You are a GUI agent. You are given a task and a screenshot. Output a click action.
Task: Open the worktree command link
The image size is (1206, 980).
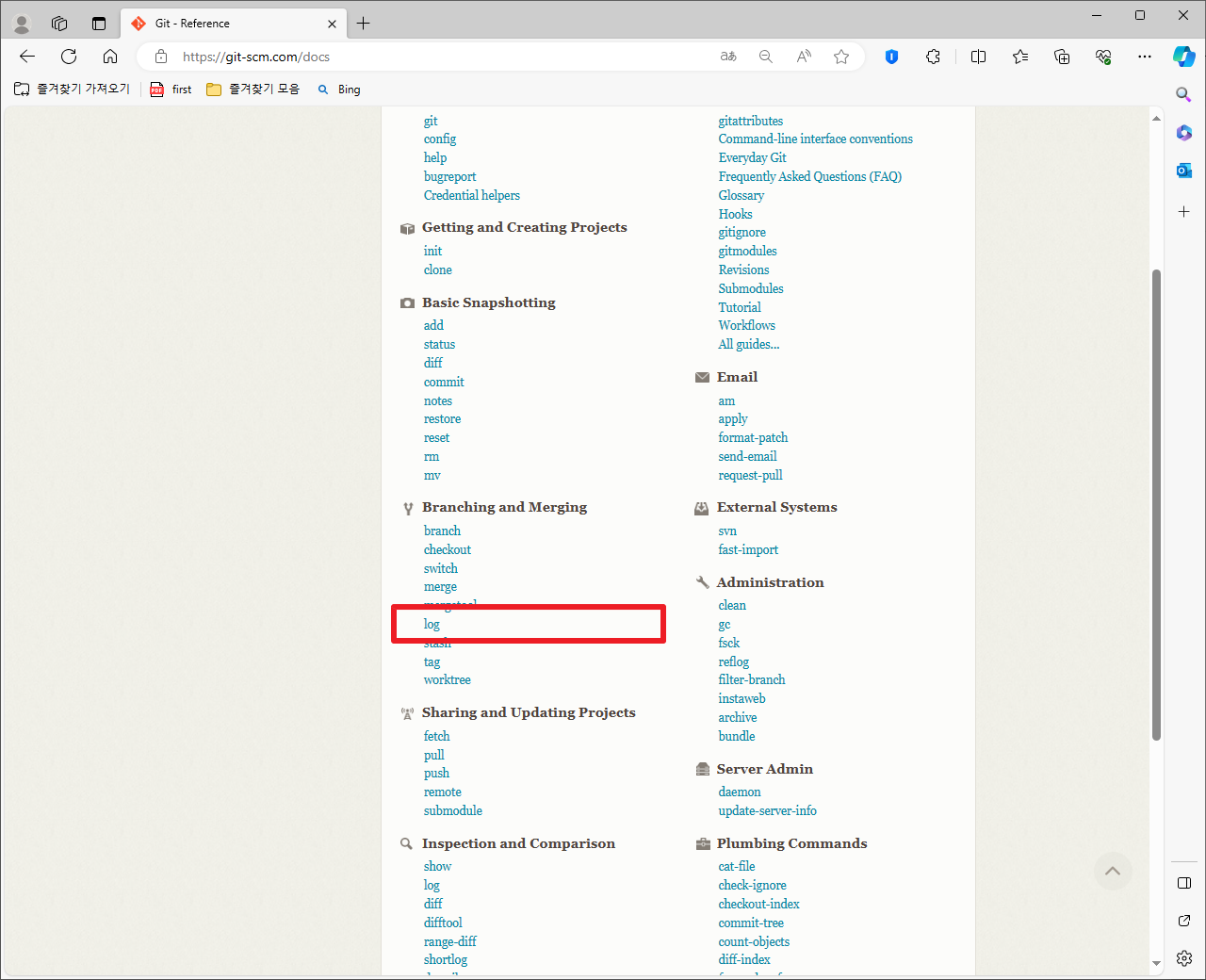coord(447,679)
